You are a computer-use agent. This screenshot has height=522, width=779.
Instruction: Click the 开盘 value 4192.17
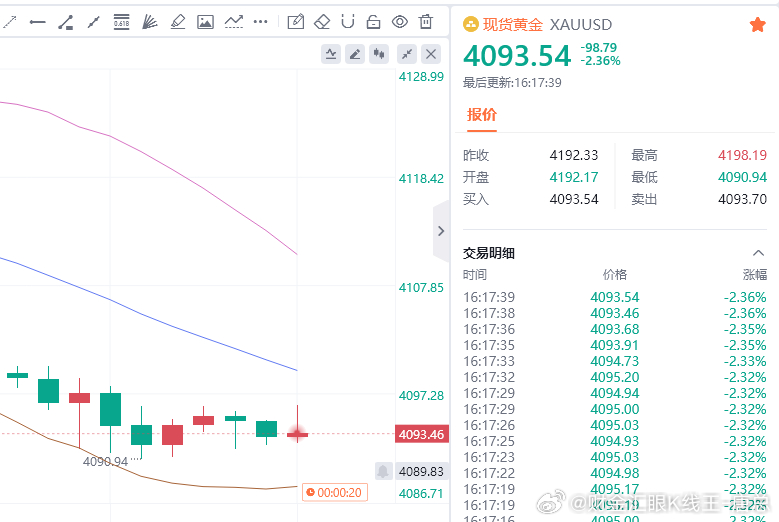click(x=574, y=177)
